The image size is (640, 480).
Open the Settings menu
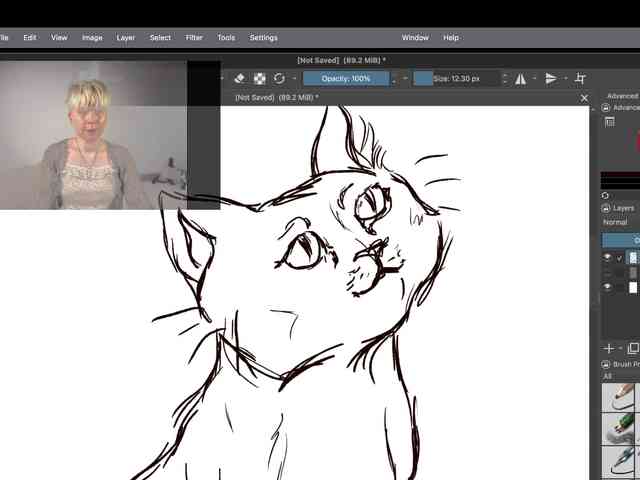[263, 38]
